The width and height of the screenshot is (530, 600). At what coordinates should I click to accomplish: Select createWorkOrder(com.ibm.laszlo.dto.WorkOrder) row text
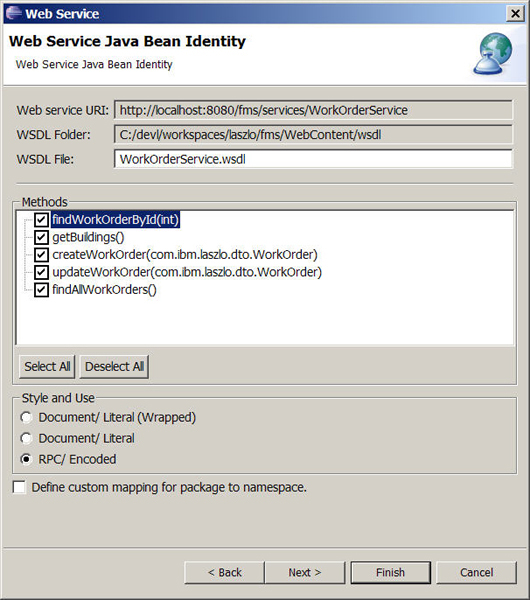tap(185, 254)
